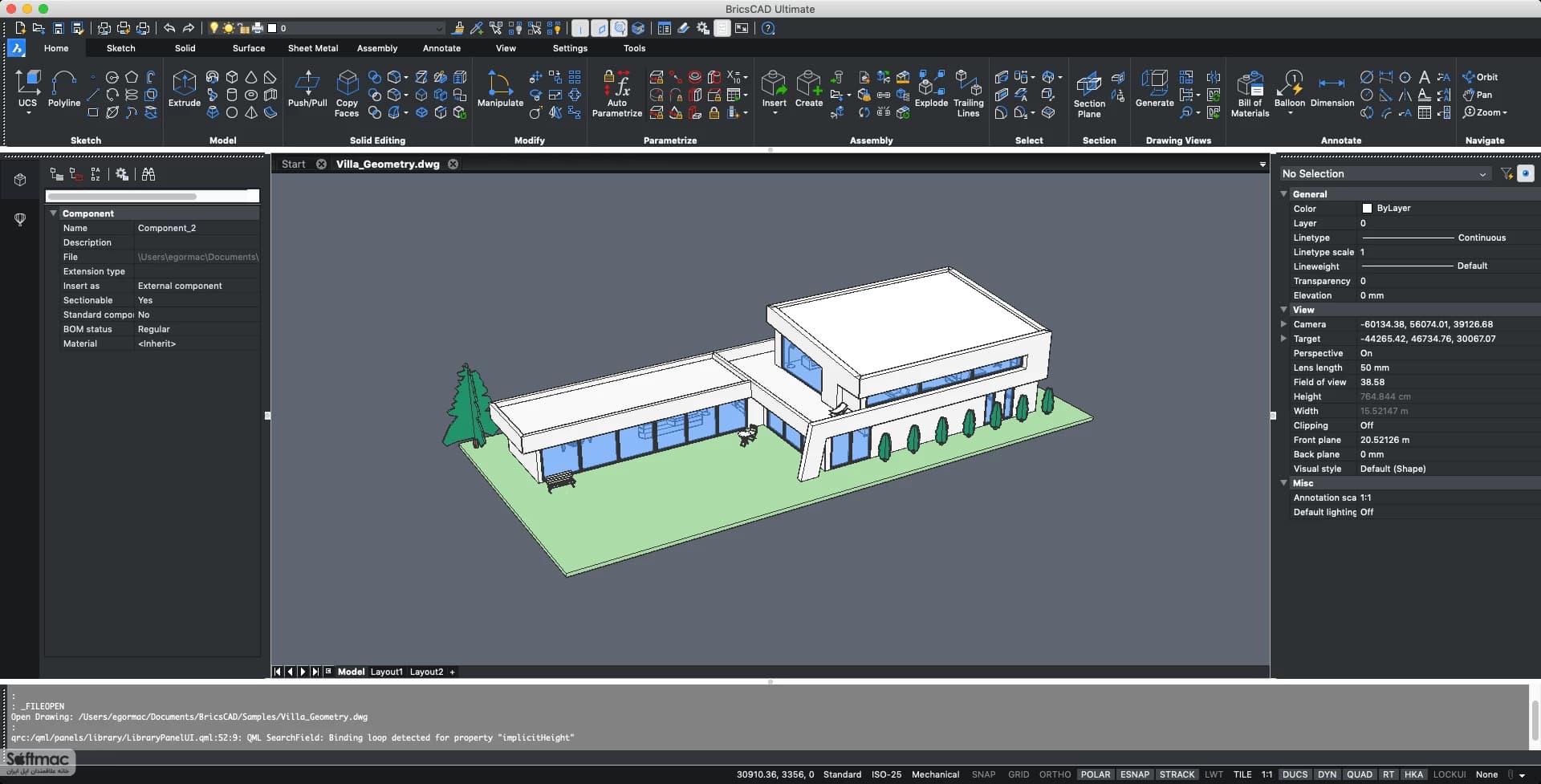This screenshot has width=1541, height=784.
Task: Toggle SNAP in the status bar
Action: [x=983, y=774]
